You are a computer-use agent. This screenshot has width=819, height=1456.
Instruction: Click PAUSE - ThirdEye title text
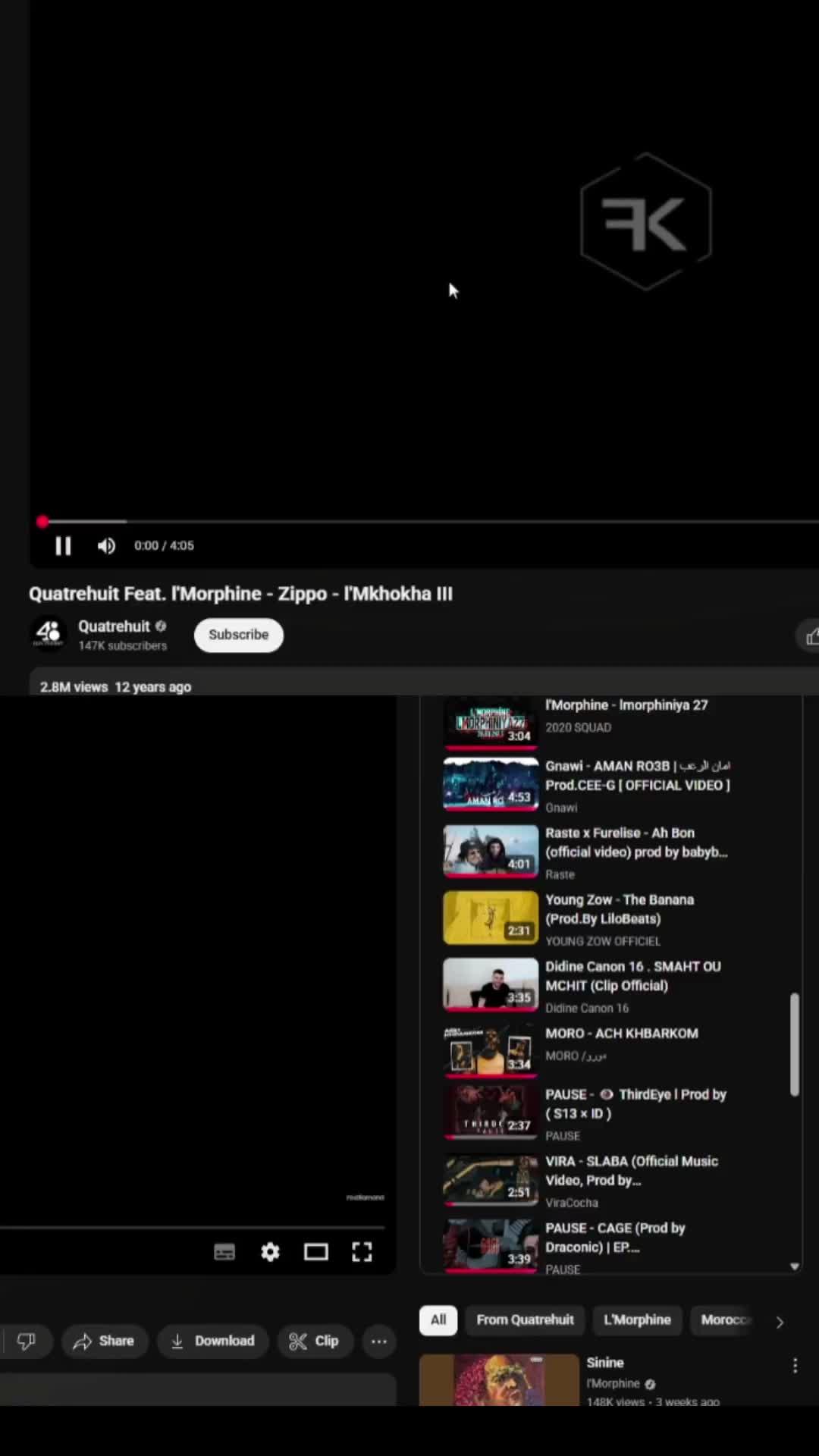[635, 1104]
